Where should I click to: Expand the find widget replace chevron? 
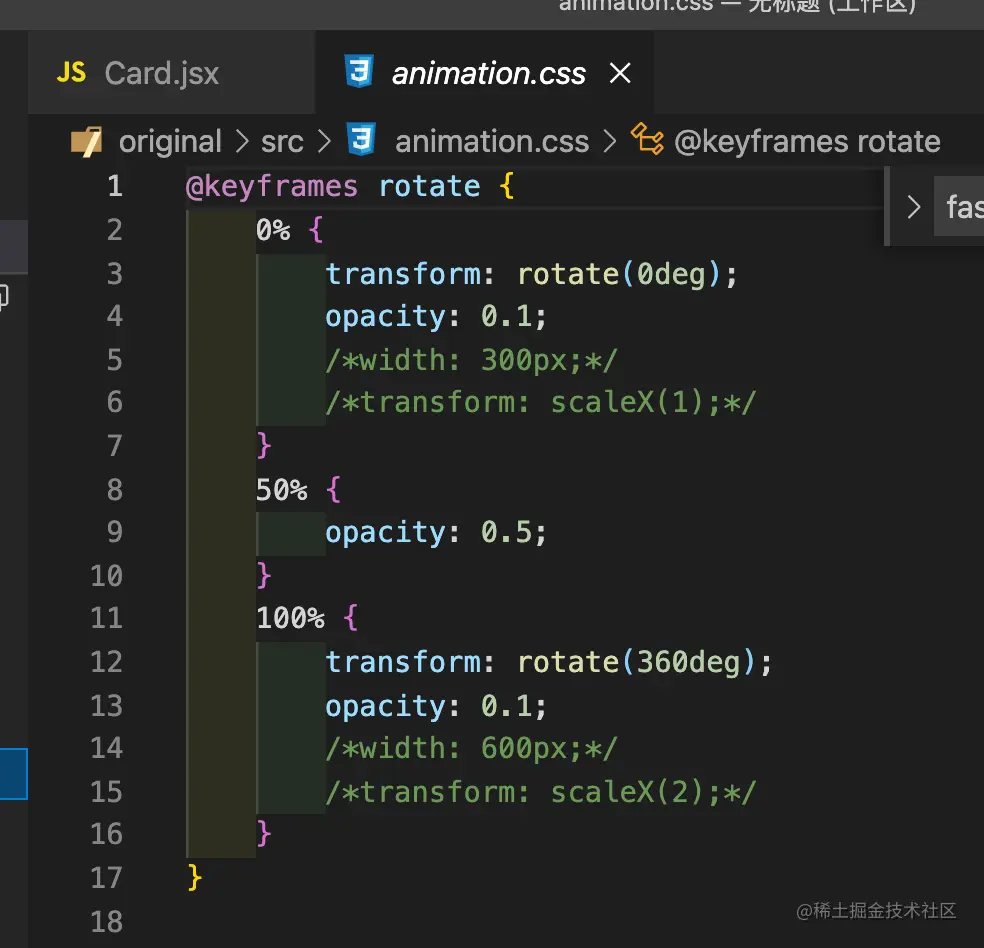click(914, 206)
